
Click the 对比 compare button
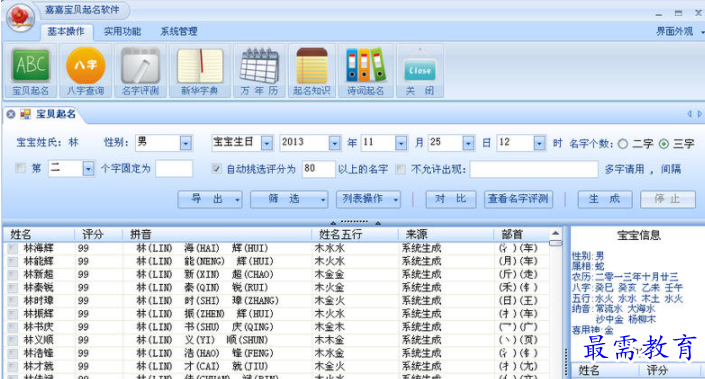tap(451, 199)
